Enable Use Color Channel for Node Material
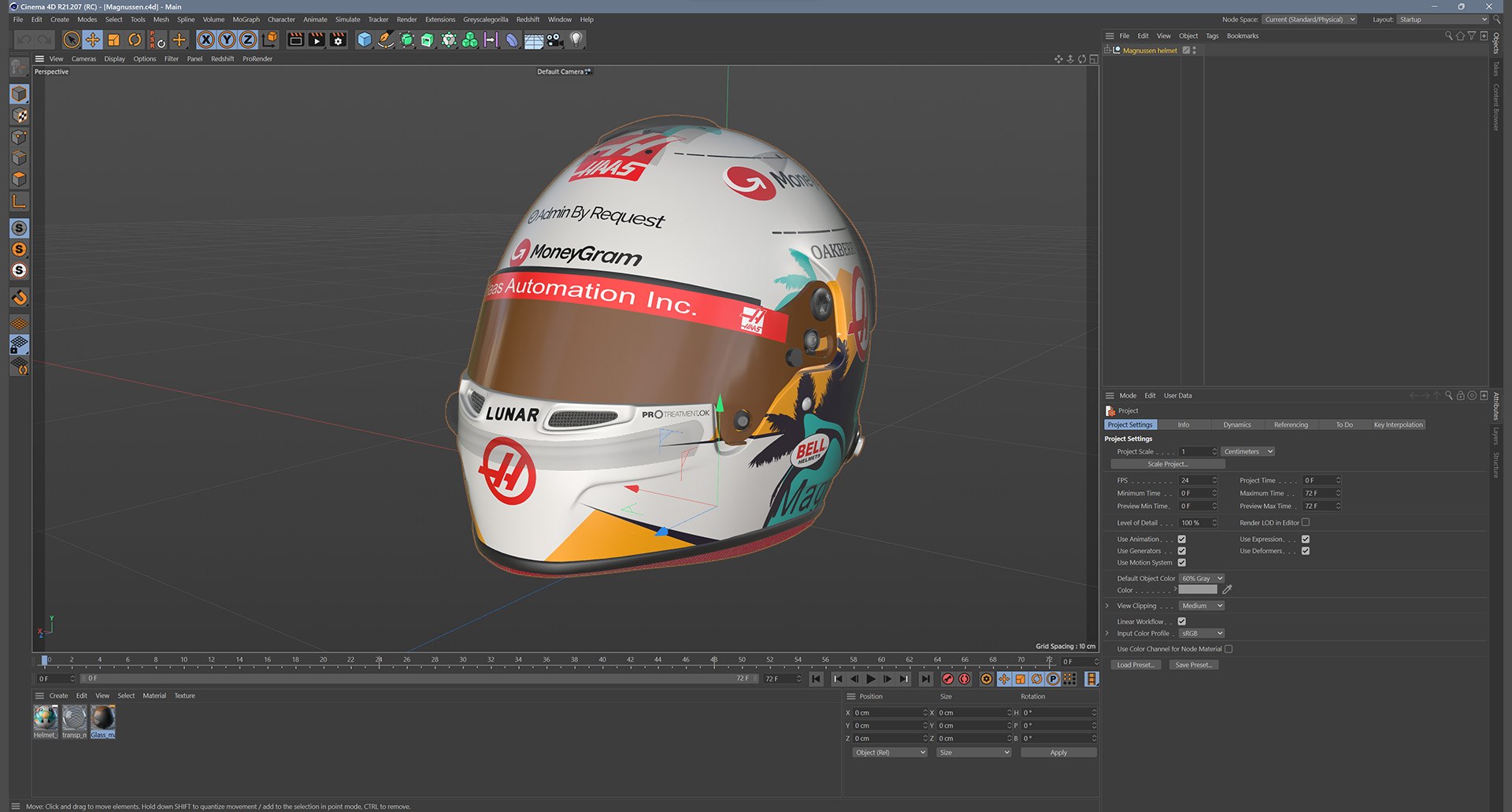 1228,649
